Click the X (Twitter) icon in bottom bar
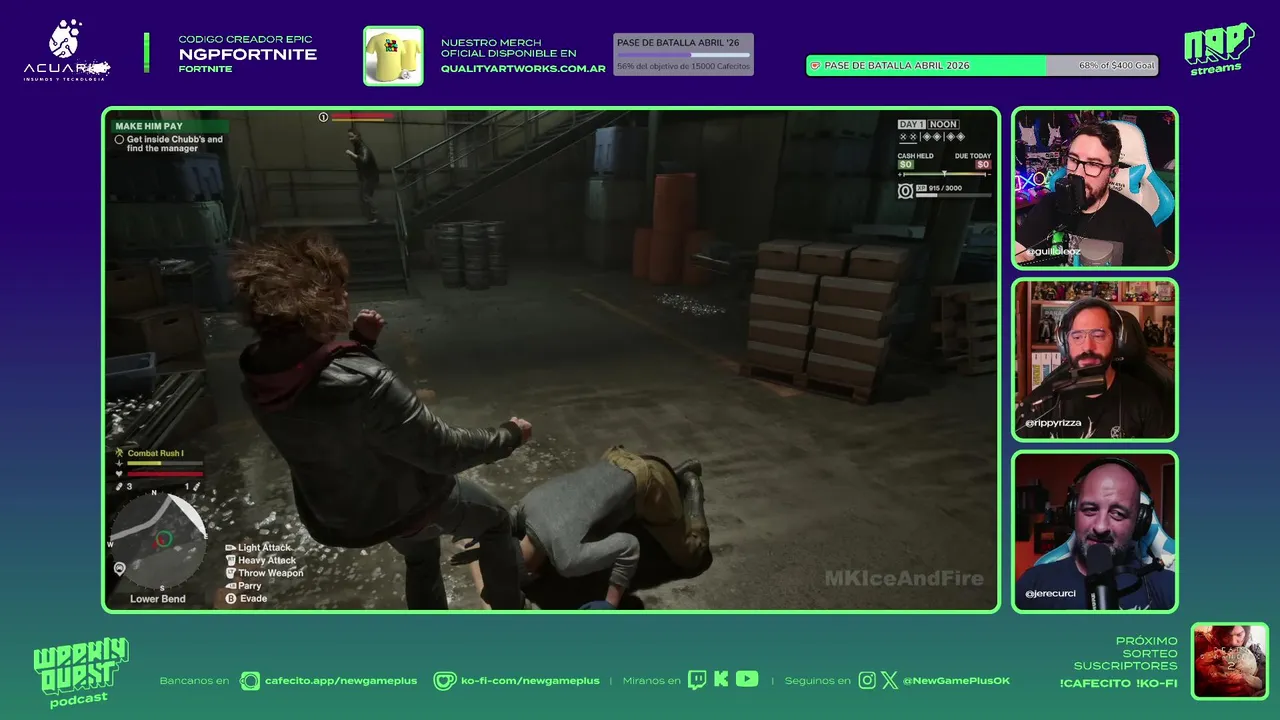Image resolution: width=1280 pixels, height=720 pixels. coord(889,680)
